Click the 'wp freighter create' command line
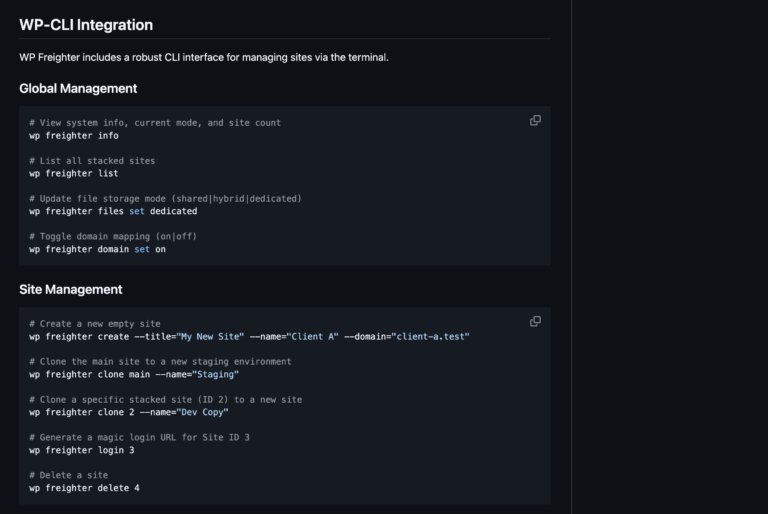 pos(249,336)
